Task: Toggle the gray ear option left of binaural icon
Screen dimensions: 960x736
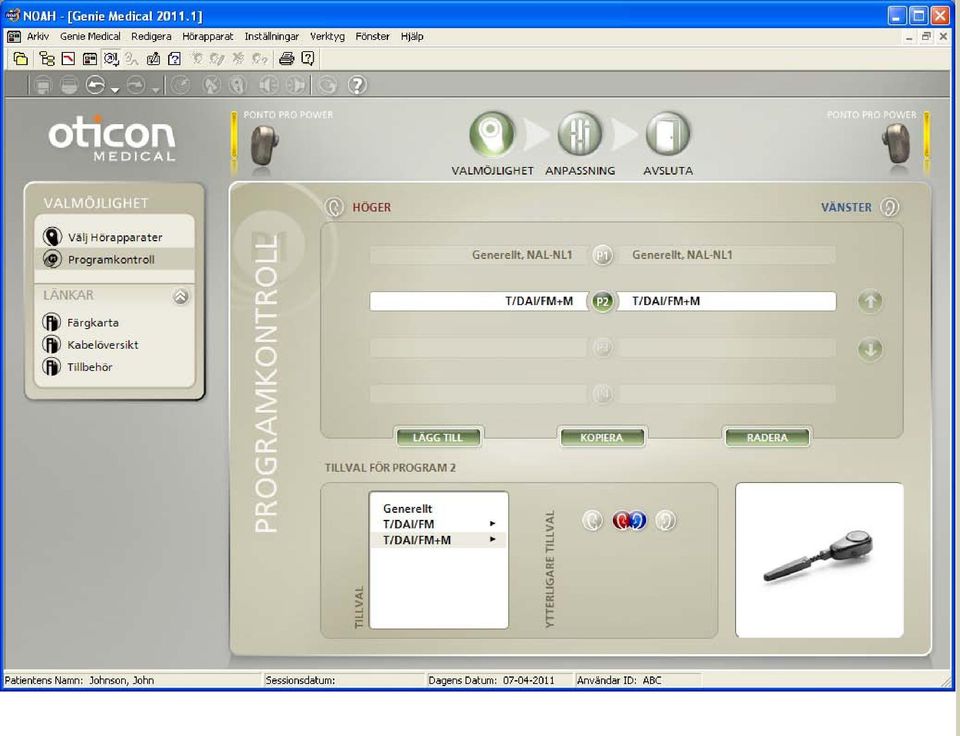Action: pyautogui.click(x=593, y=520)
